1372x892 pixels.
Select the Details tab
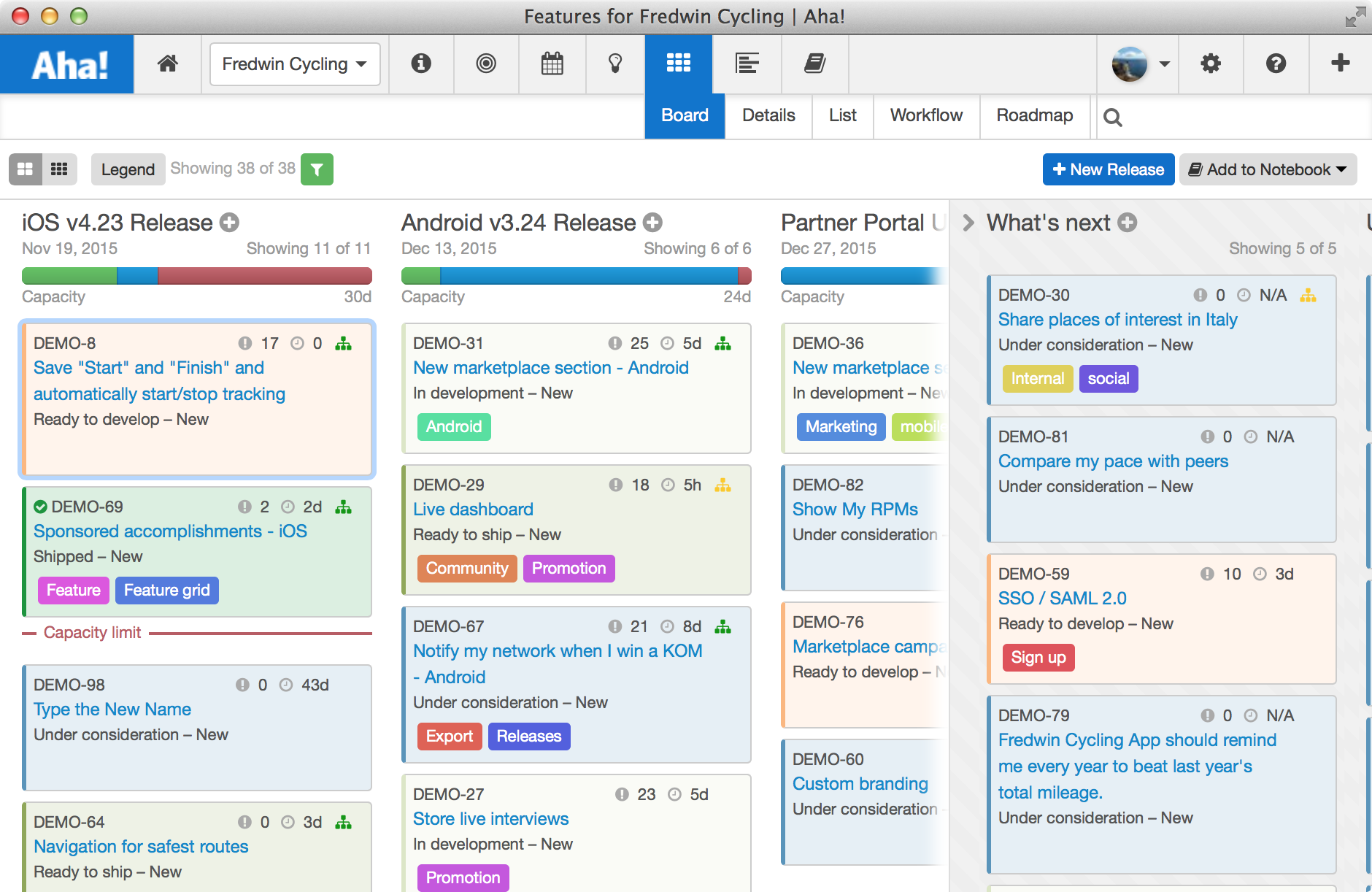click(x=768, y=115)
